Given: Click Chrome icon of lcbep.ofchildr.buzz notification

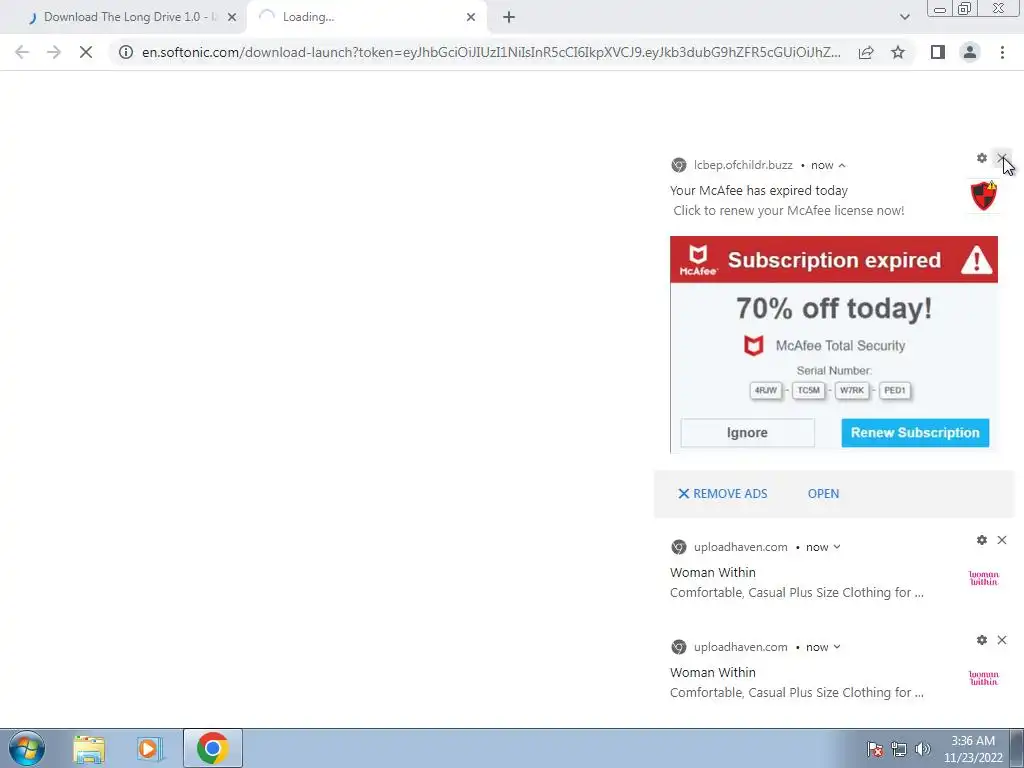Looking at the screenshot, I should [679, 165].
